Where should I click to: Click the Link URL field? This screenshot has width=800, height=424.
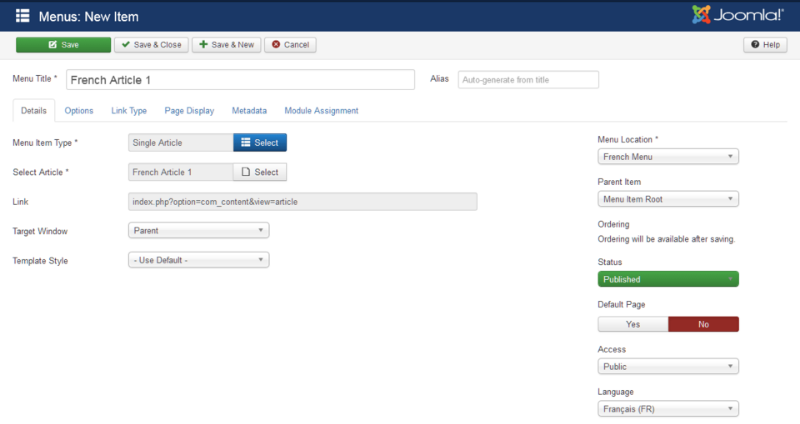coord(303,202)
